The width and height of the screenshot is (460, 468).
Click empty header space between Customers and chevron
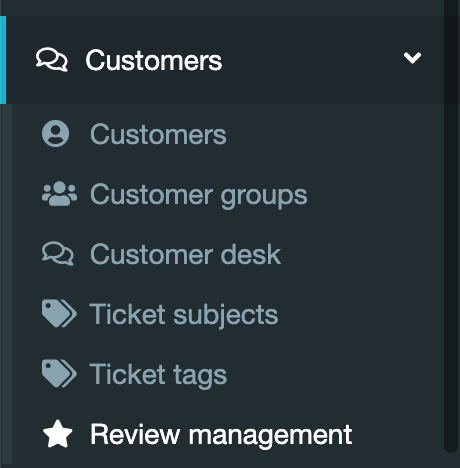point(313,60)
